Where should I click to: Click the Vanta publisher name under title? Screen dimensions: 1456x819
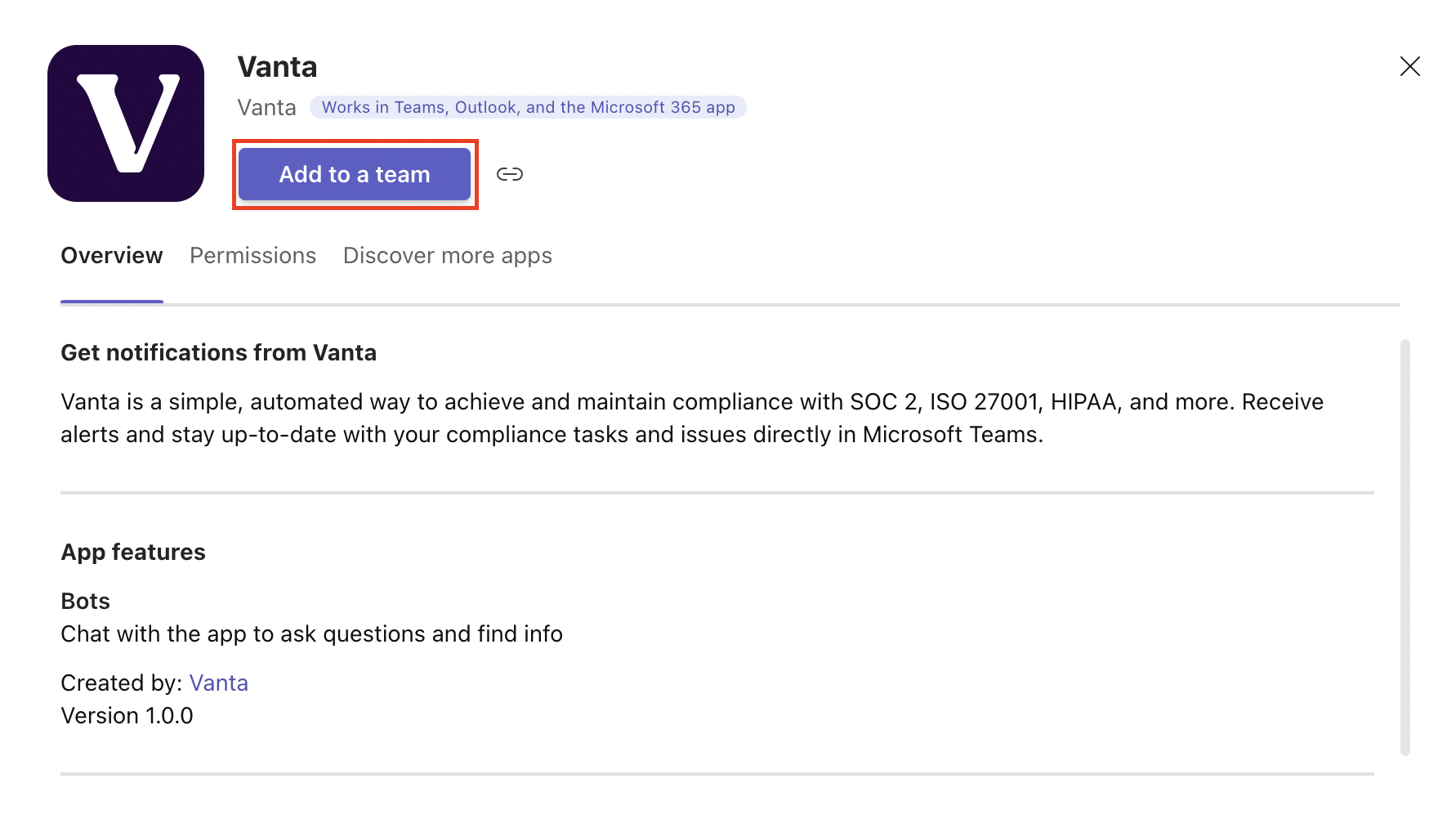(x=267, y=107)
